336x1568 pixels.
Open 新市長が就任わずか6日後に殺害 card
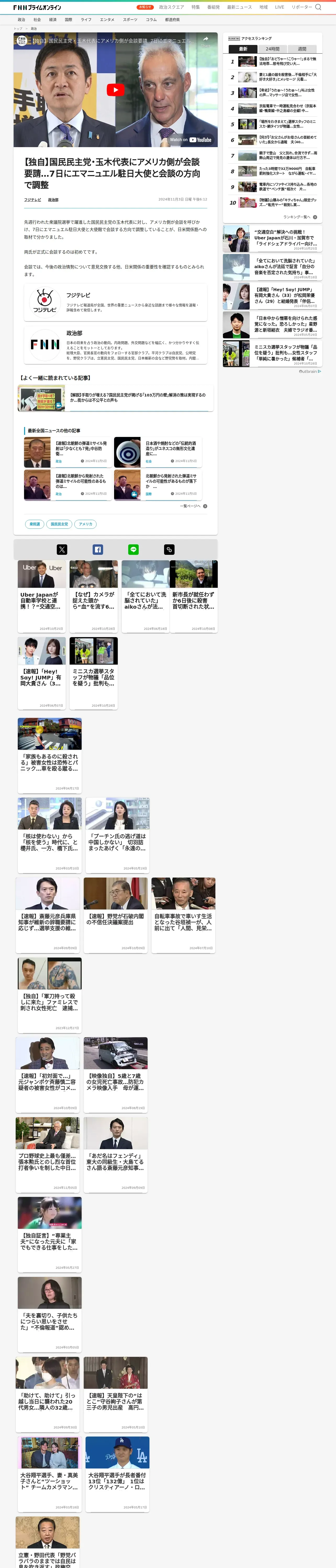tap(193, 597)
